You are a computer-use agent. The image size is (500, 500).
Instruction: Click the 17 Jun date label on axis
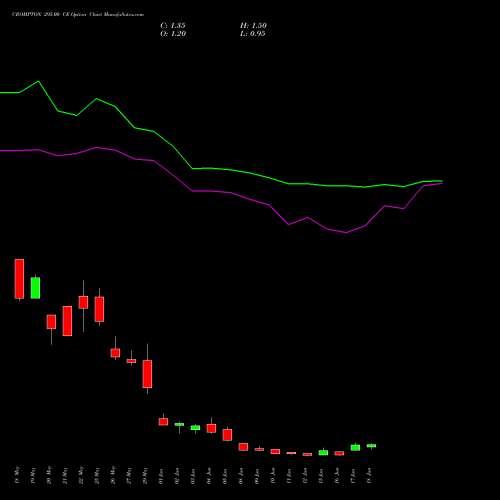(x=353, y=476)
